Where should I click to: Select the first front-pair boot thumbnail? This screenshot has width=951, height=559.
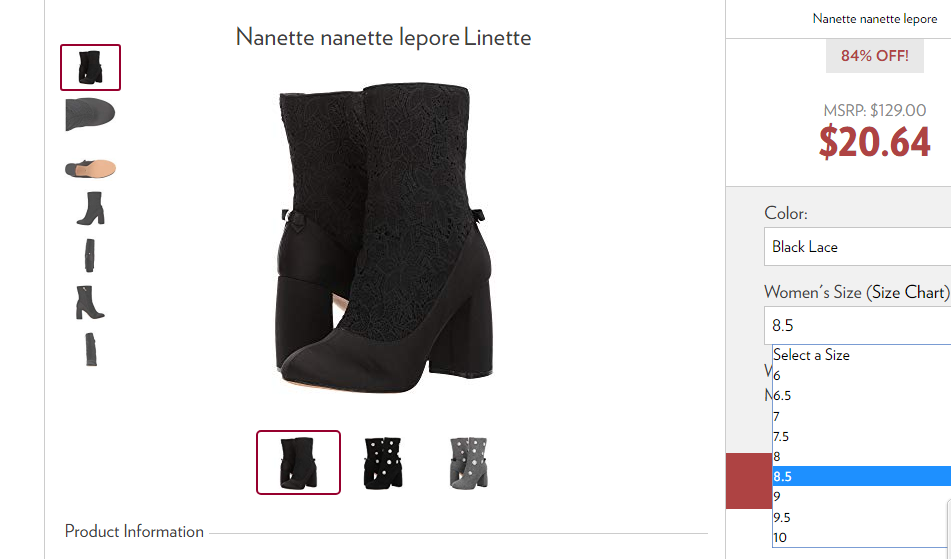[90, 67]
